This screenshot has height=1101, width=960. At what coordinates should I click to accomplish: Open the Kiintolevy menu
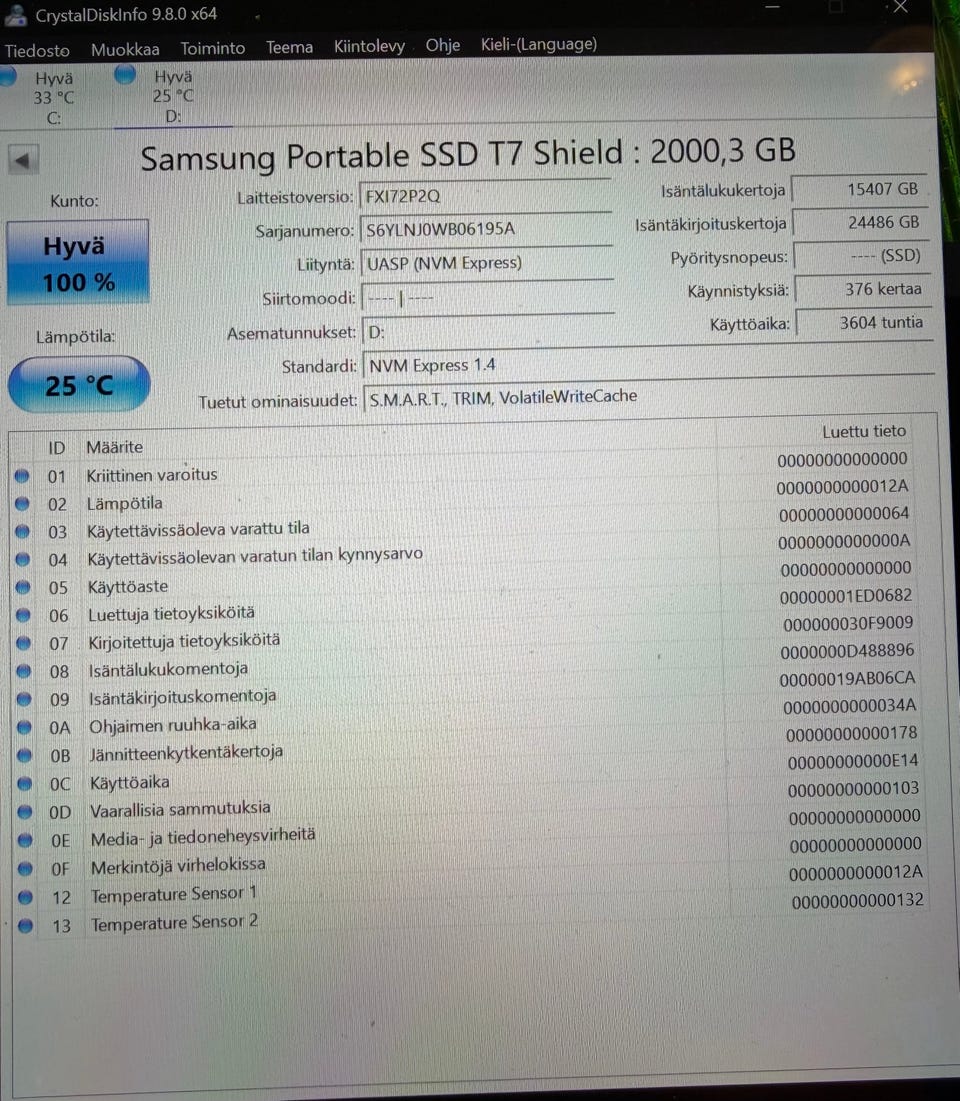coord(369,46)
